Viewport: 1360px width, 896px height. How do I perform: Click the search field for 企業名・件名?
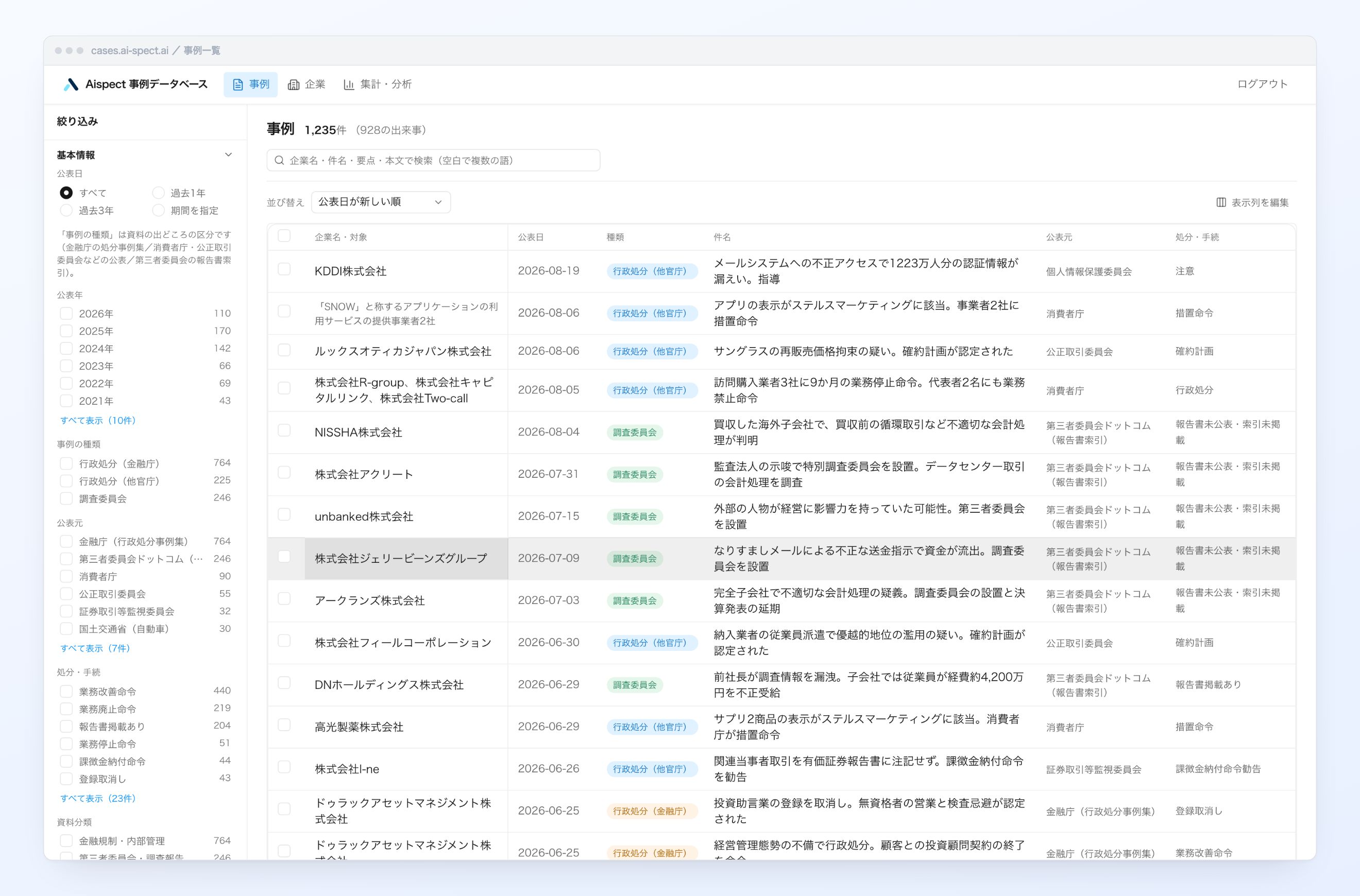coord(433,161)
